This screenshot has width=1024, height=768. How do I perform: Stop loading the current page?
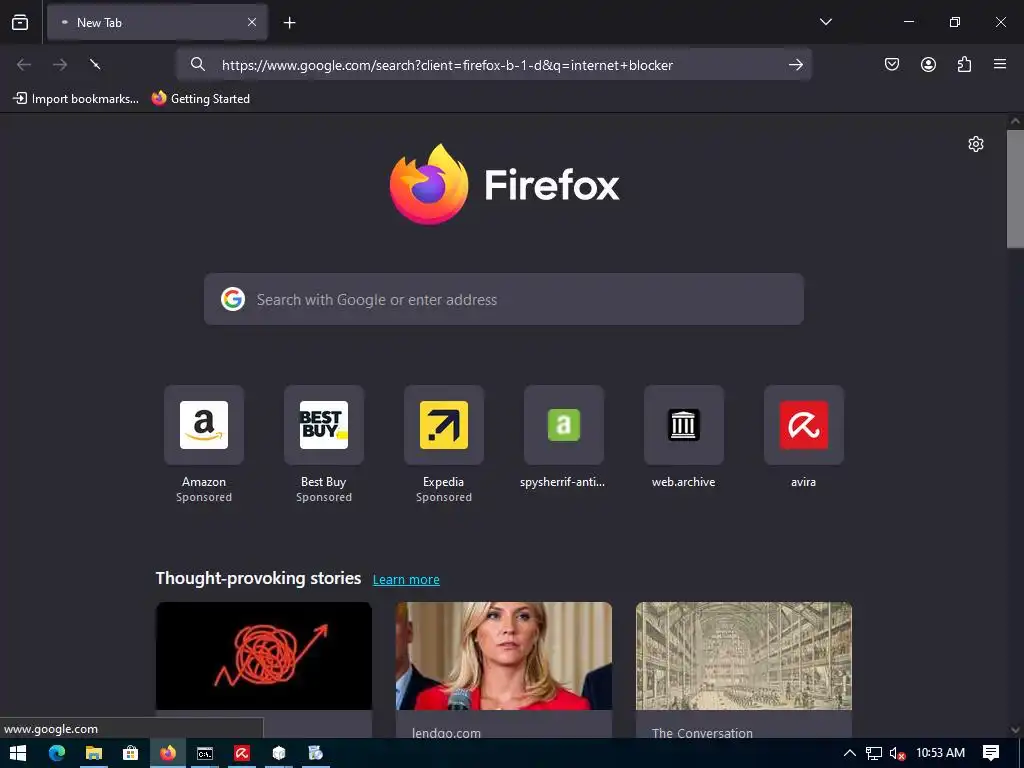95,64
